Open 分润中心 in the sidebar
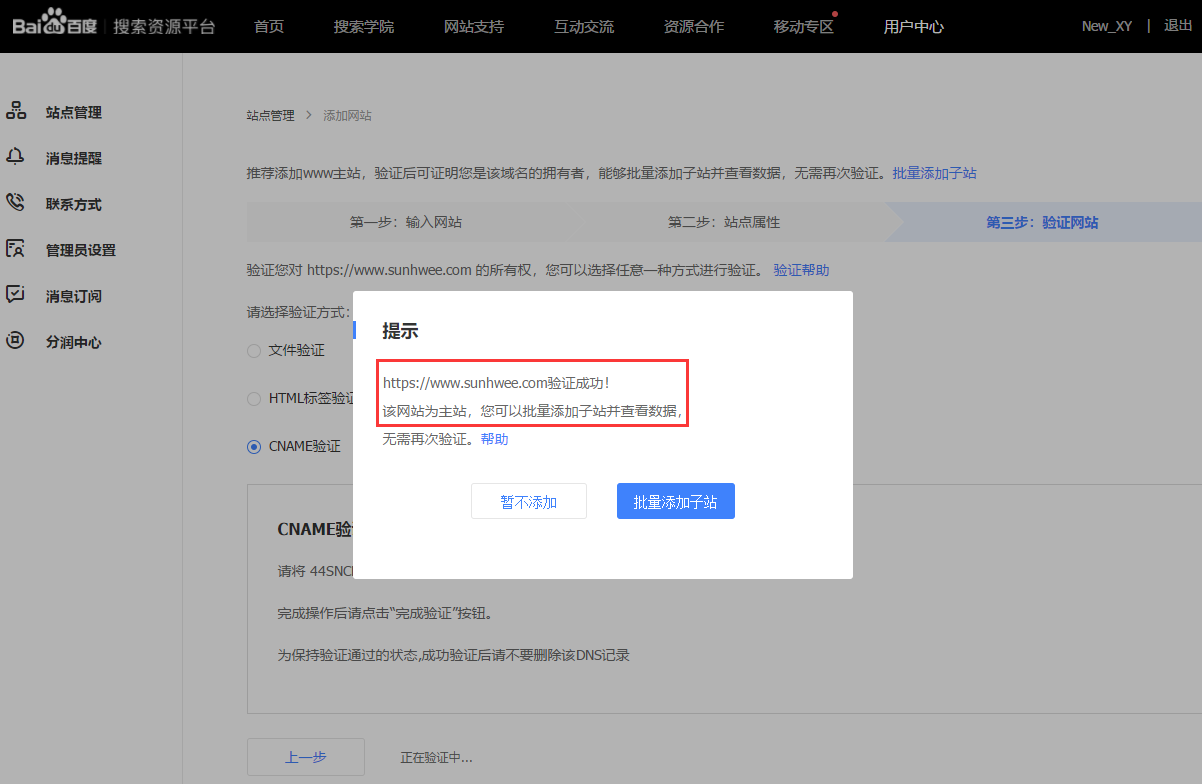This screenshot has width=1202, height=784. click(74, 343)
